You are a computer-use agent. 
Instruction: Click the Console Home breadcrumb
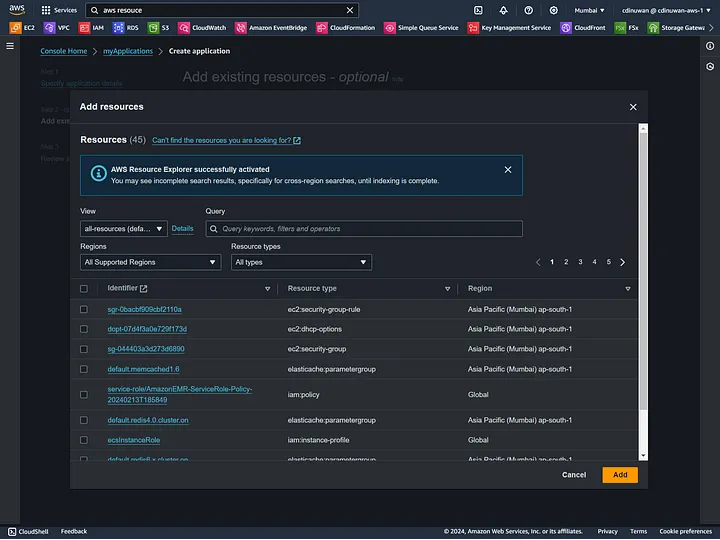[x=64, y=51]
